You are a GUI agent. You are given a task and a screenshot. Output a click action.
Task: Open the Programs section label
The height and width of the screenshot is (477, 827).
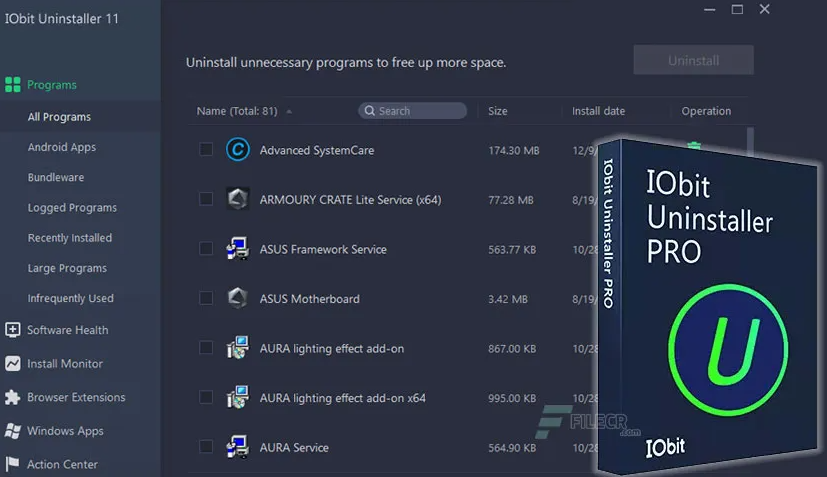coord(52,85)
